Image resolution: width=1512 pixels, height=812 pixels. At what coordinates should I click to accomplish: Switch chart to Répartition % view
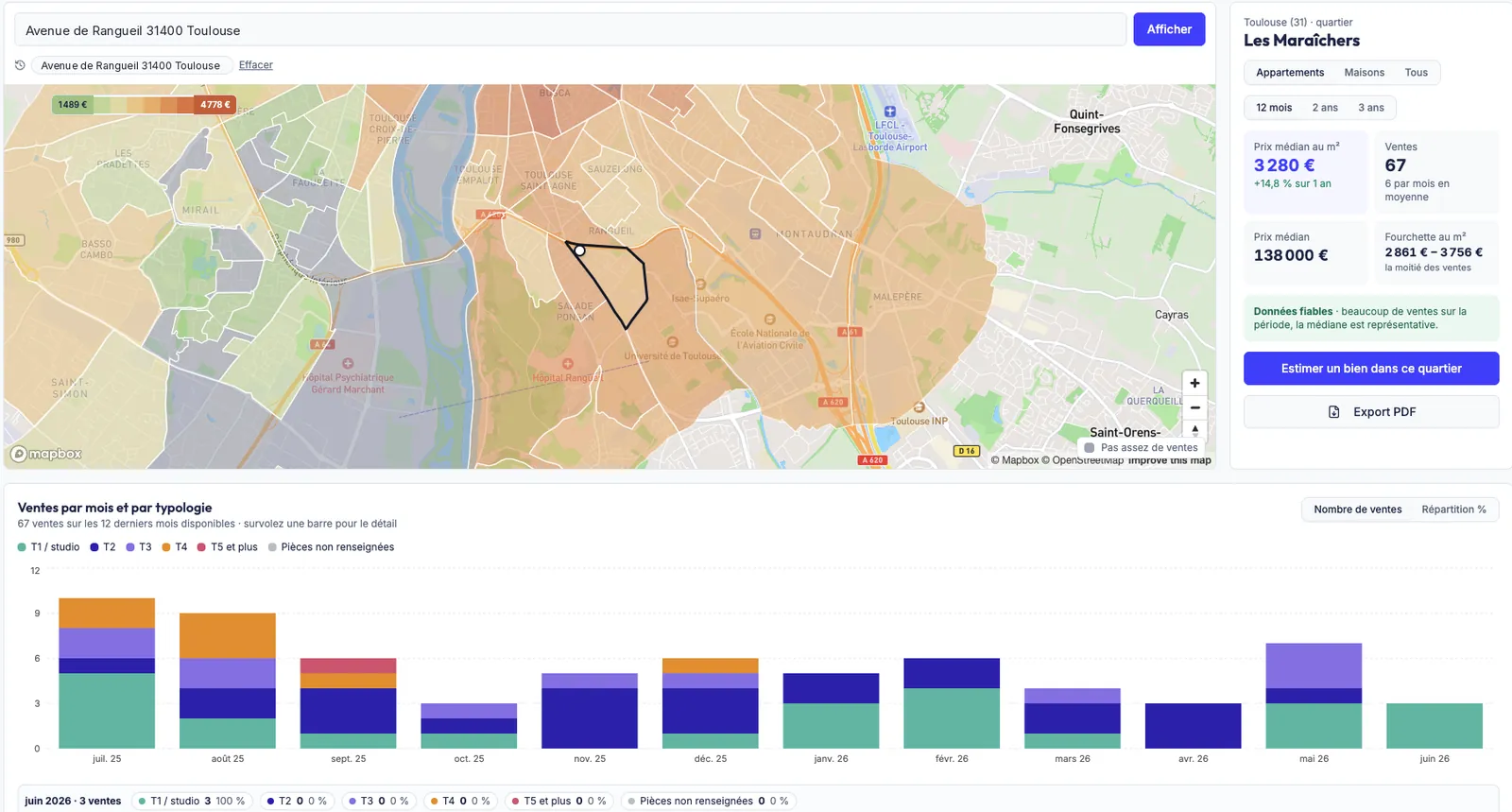click(x=1453, y=510)
